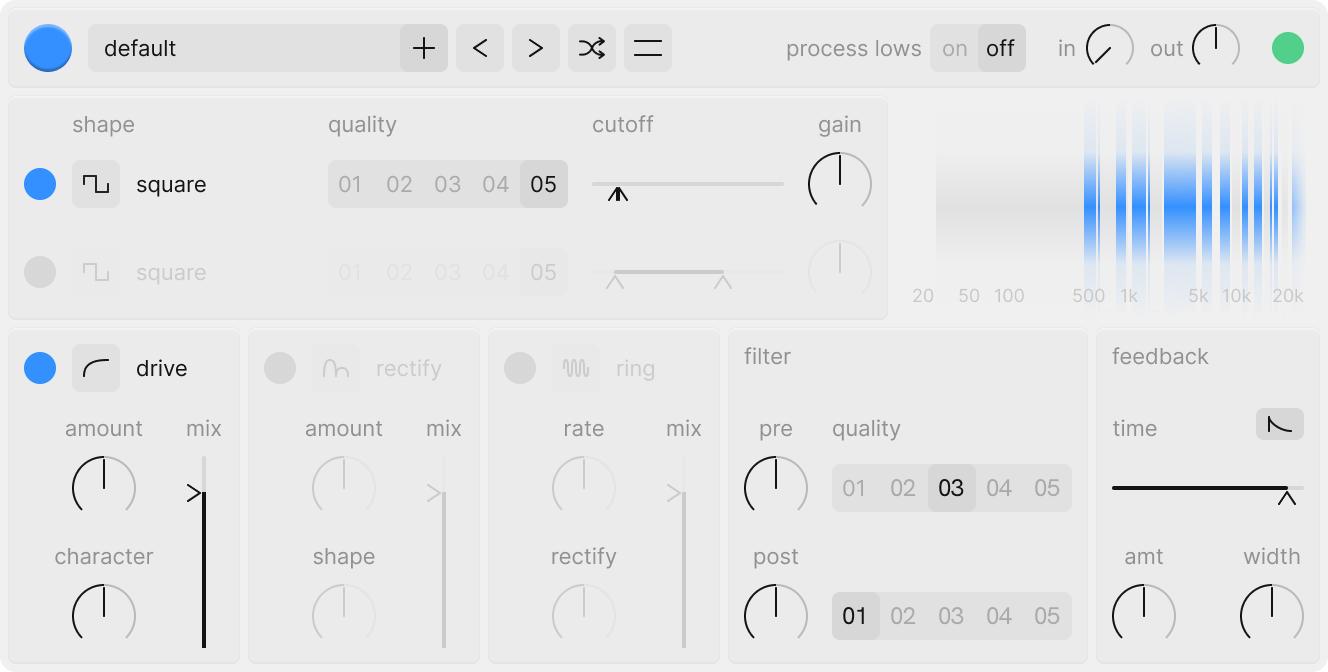The height and width of the screenshot is (672, 1328).
Task: Open the hamburger menu icon
Action: coord(648,48)
